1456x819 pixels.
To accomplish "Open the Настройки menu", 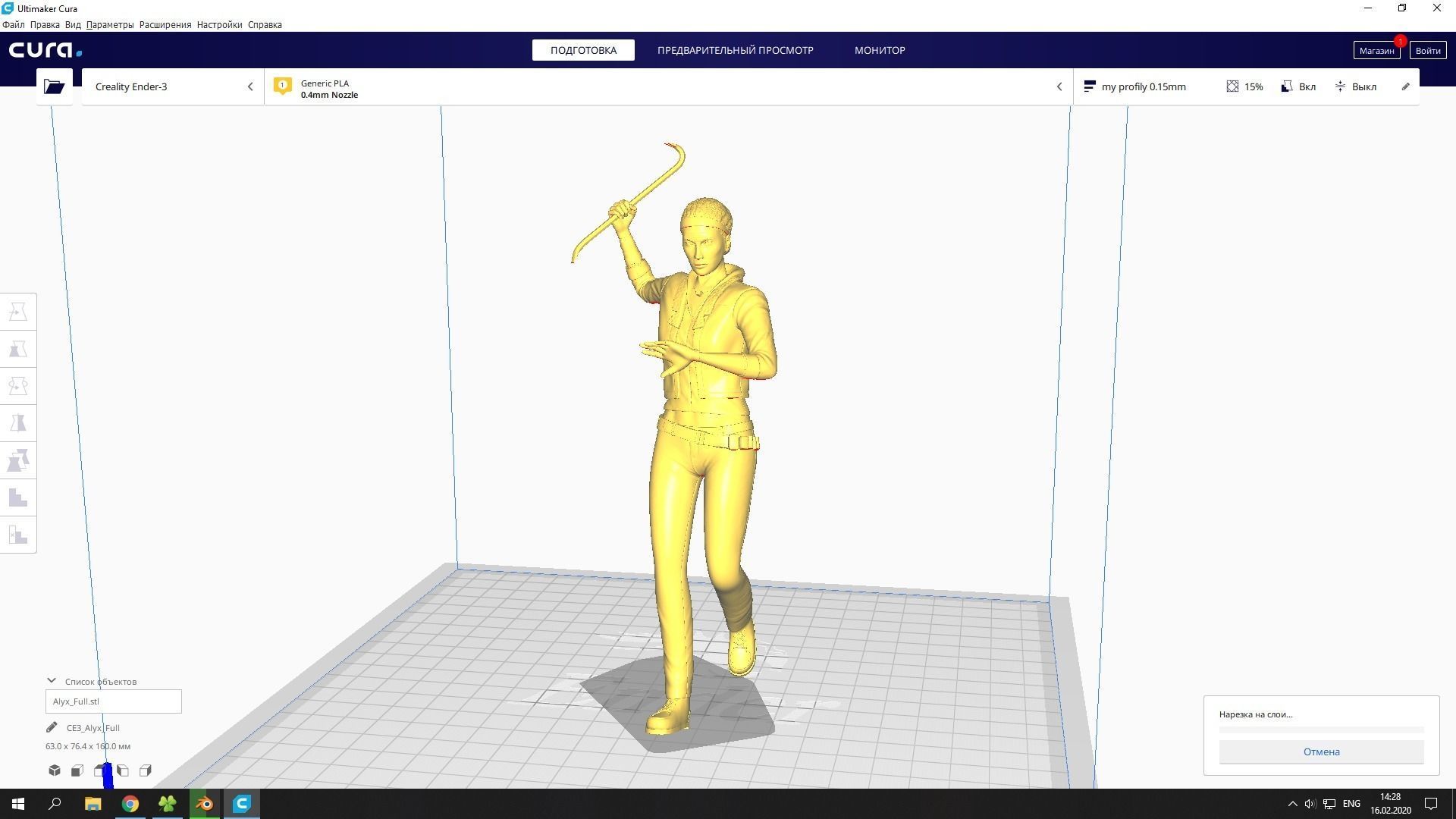I will click(219, 24).
